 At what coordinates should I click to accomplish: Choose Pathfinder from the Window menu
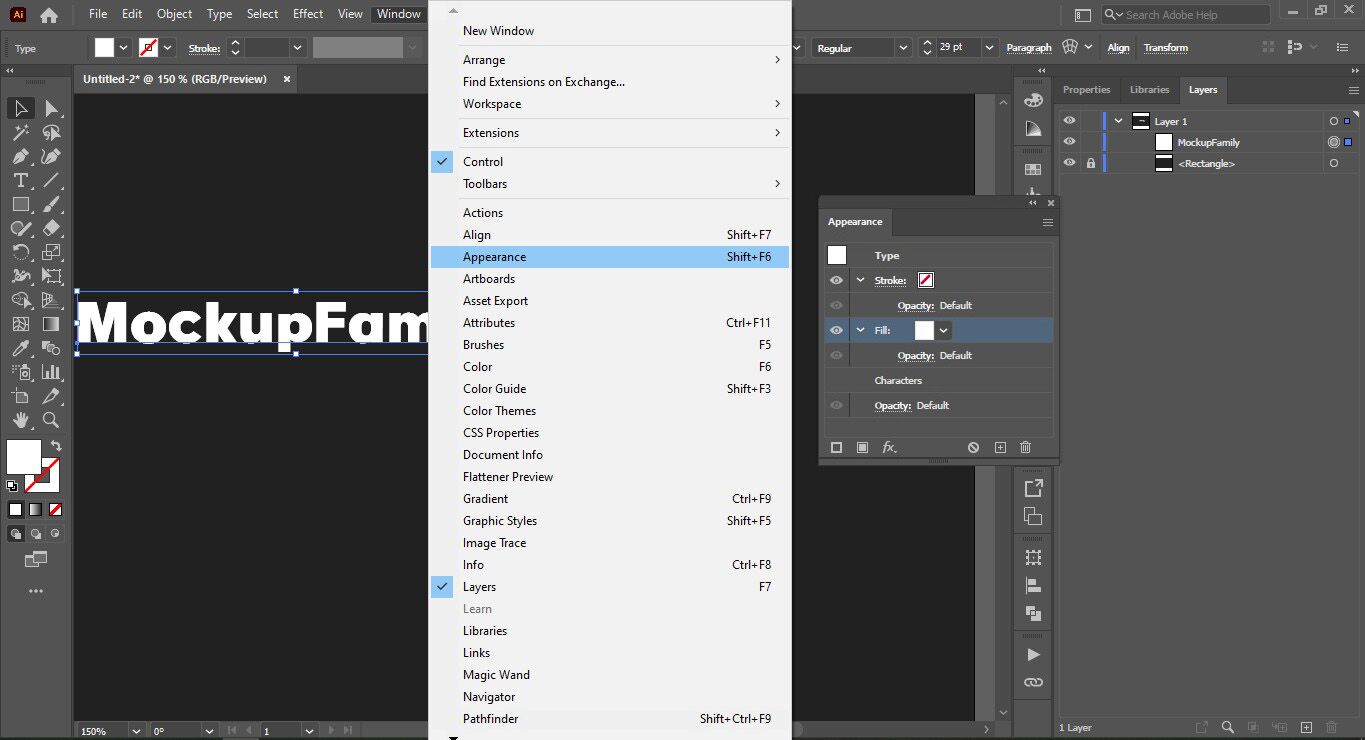490,719
